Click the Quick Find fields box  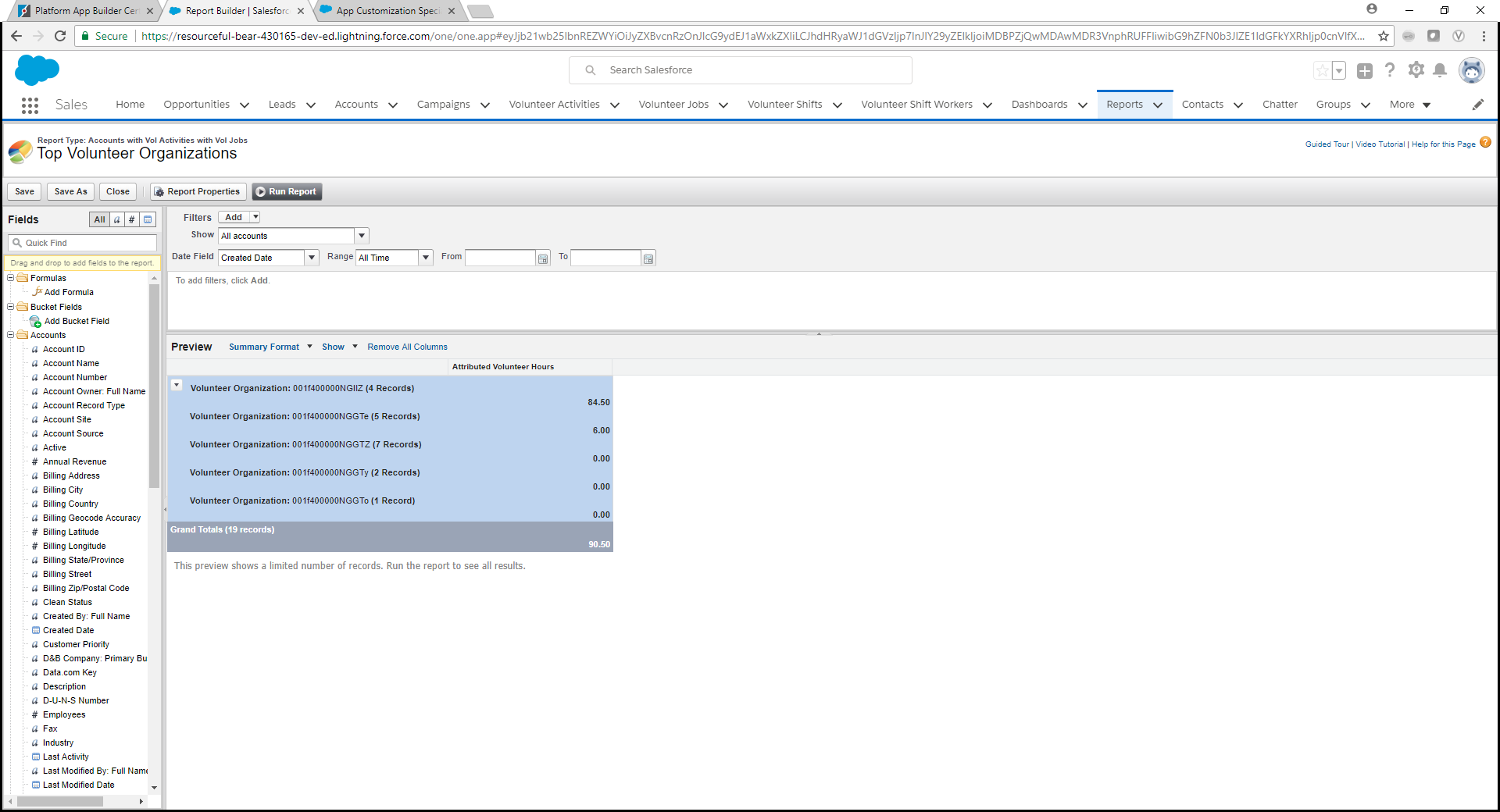82,243
